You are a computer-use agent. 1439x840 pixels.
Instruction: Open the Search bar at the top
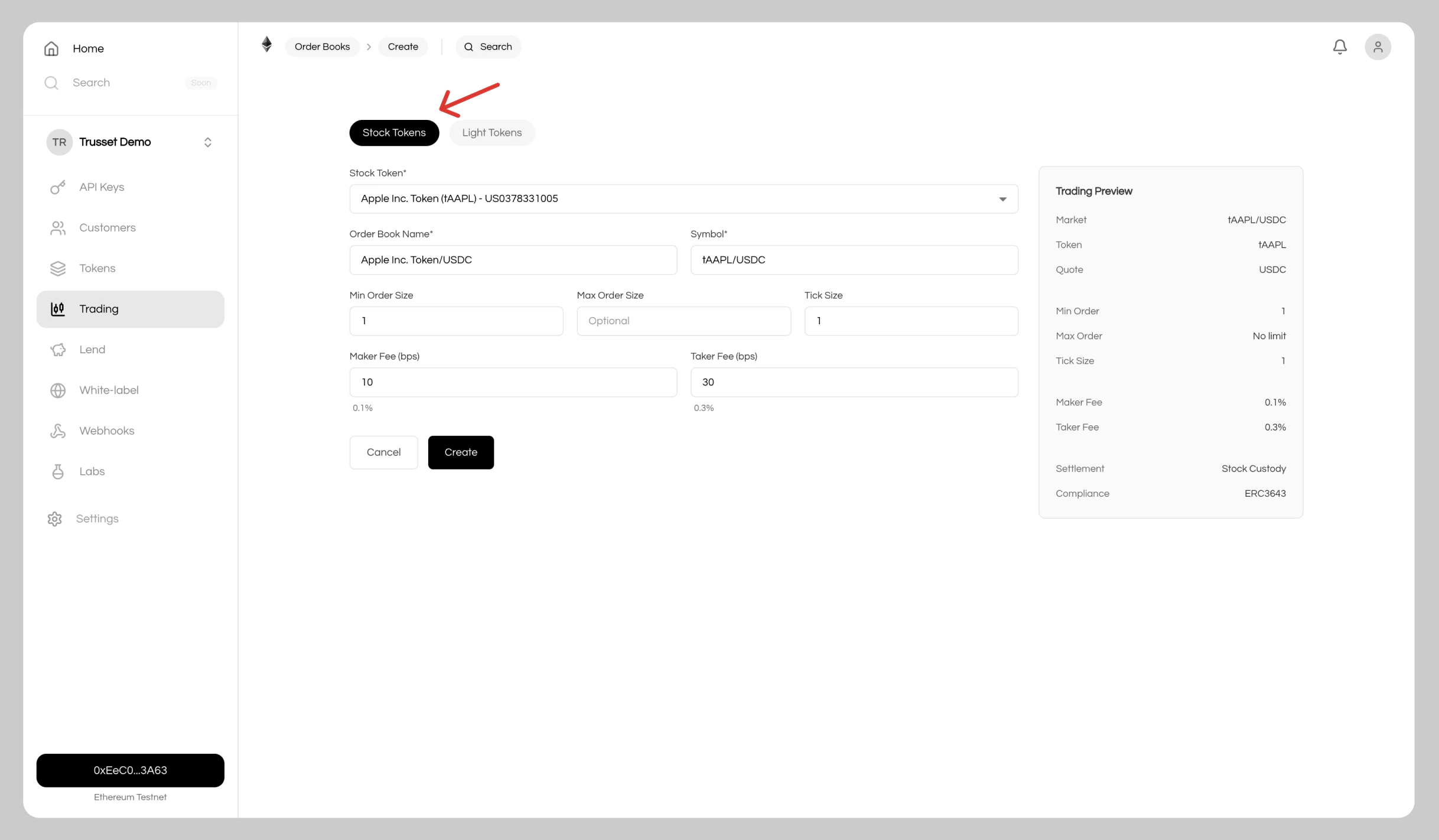point(488,47)
